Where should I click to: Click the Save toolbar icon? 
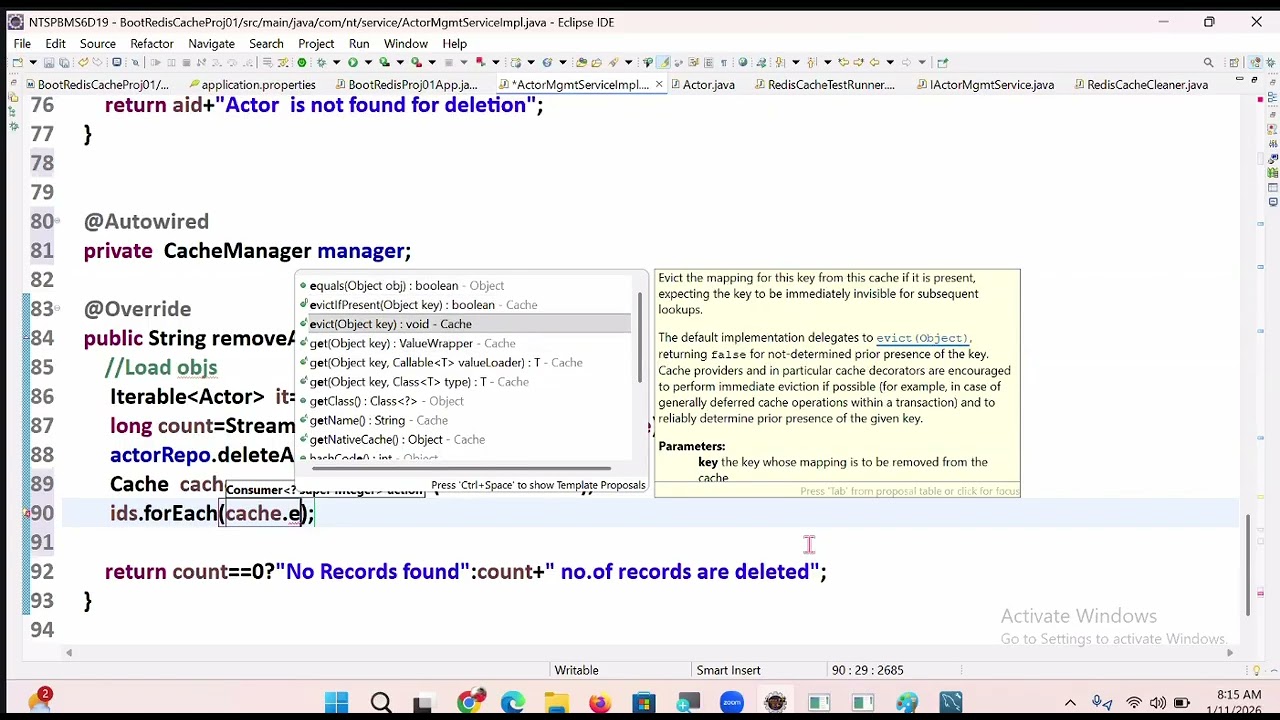[50, 63]
